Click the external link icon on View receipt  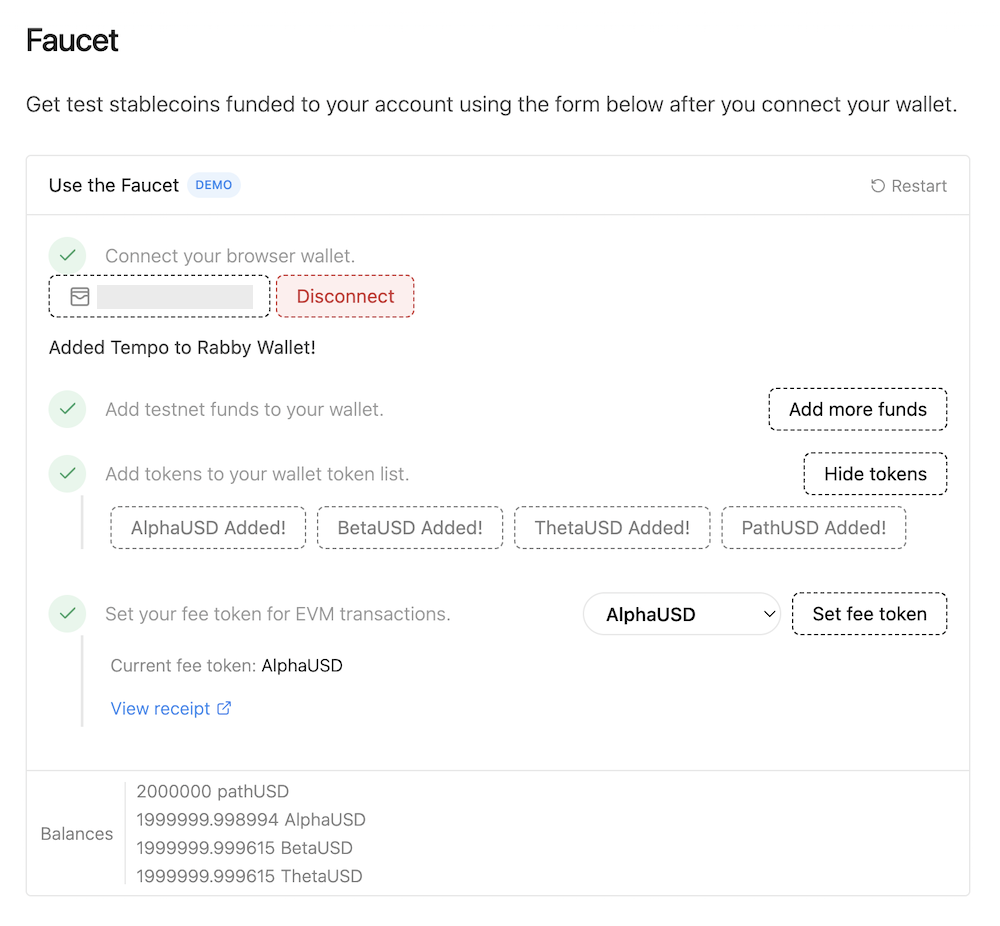pos(226,708)
